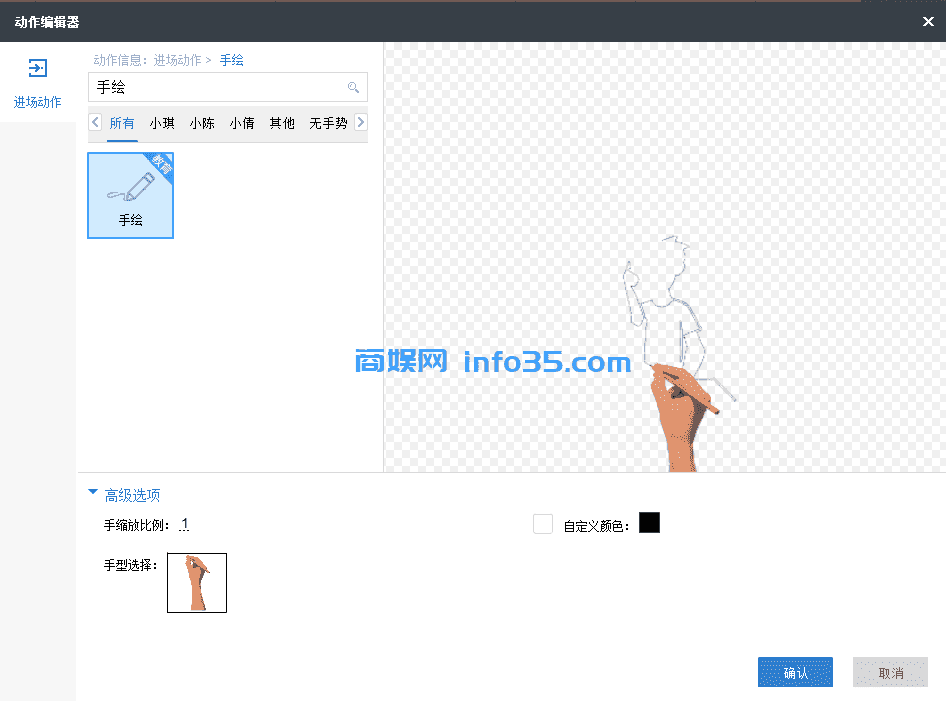The height and width of the screenshot is (702, 946).
Task: Open the black custom color swatch
Action: click(649, 523)
